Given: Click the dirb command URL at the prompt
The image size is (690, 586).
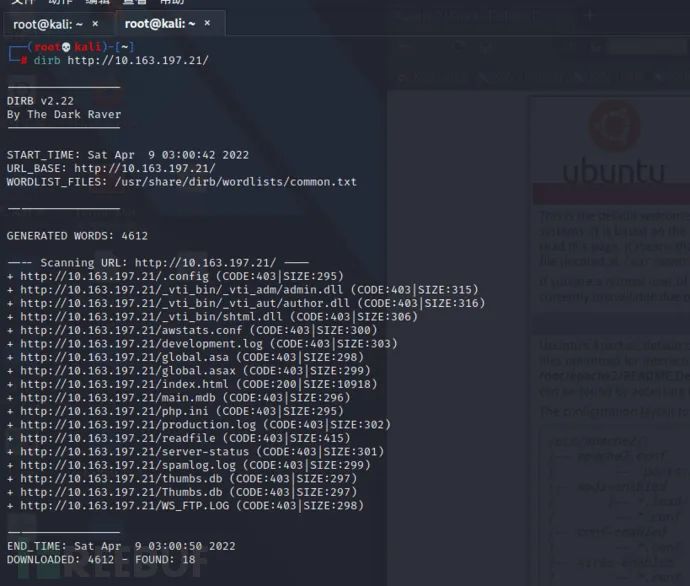Looking at the screenshot, I should tap(138, 60).
